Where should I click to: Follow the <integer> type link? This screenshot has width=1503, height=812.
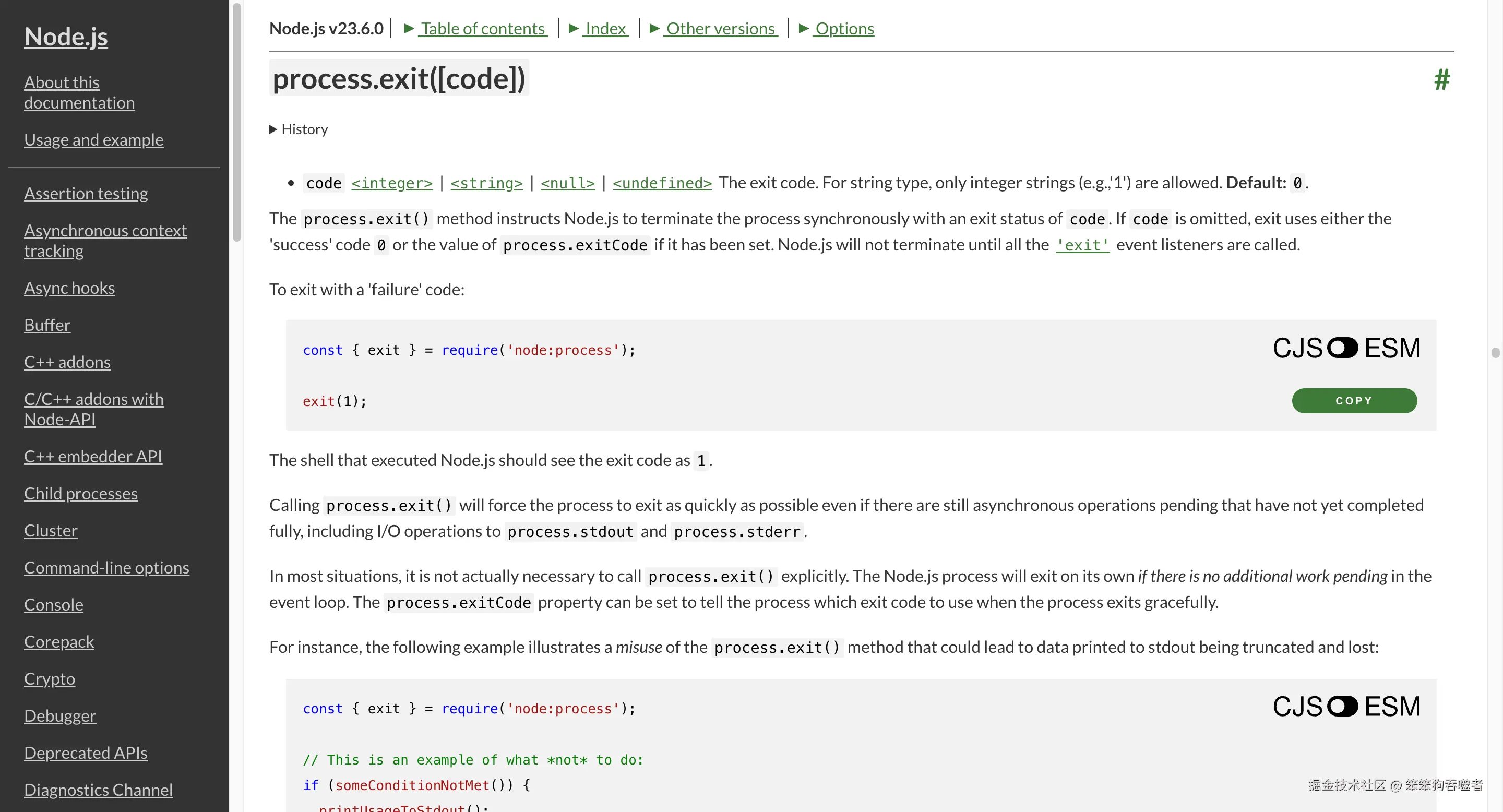(391, 183)
